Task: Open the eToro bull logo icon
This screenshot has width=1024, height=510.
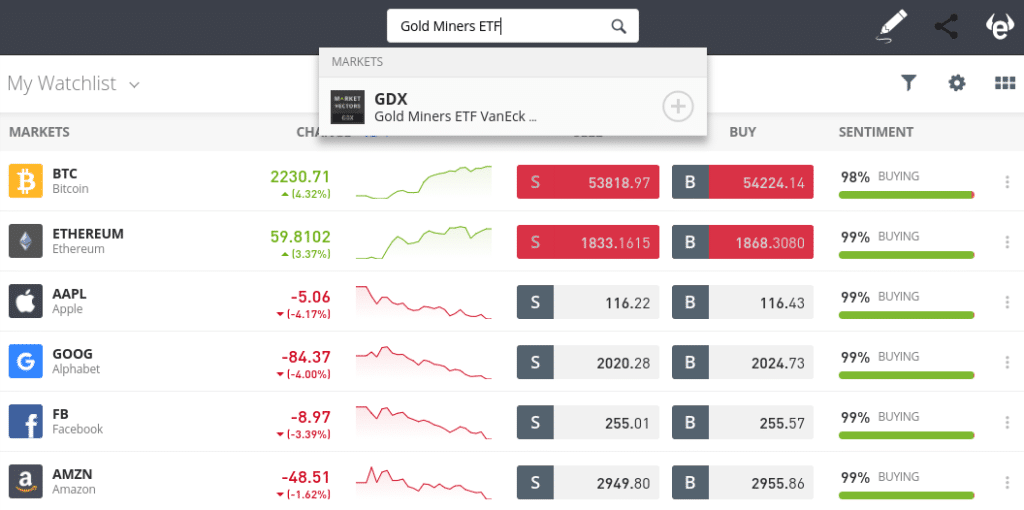Action: click(1000, 27)
